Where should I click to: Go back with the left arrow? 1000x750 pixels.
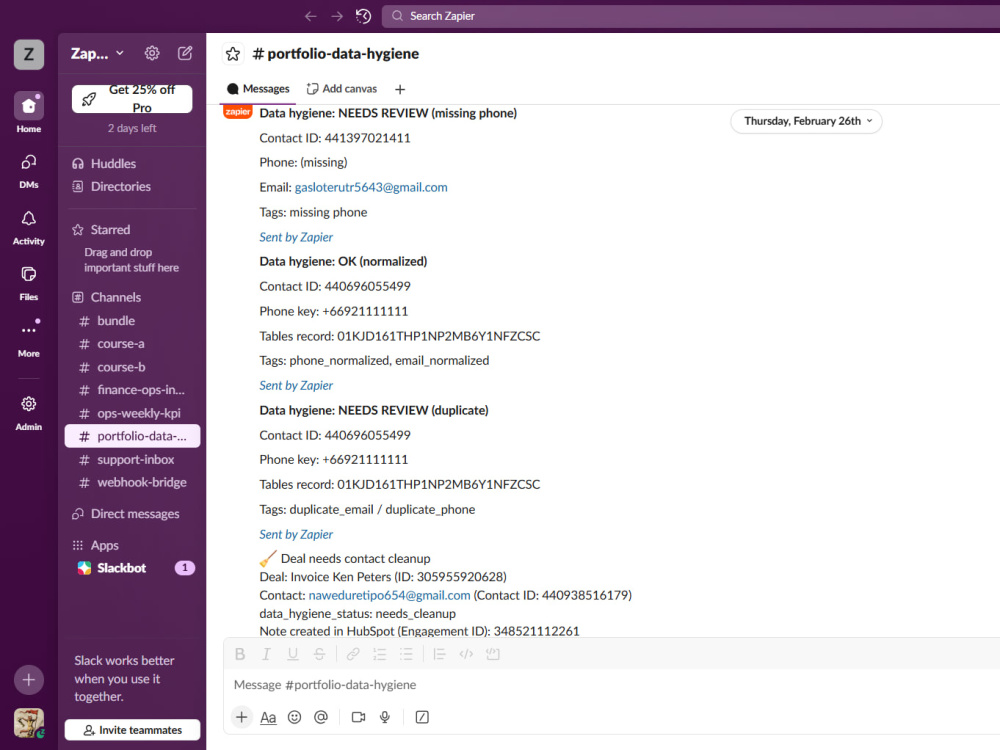(311, 16)
